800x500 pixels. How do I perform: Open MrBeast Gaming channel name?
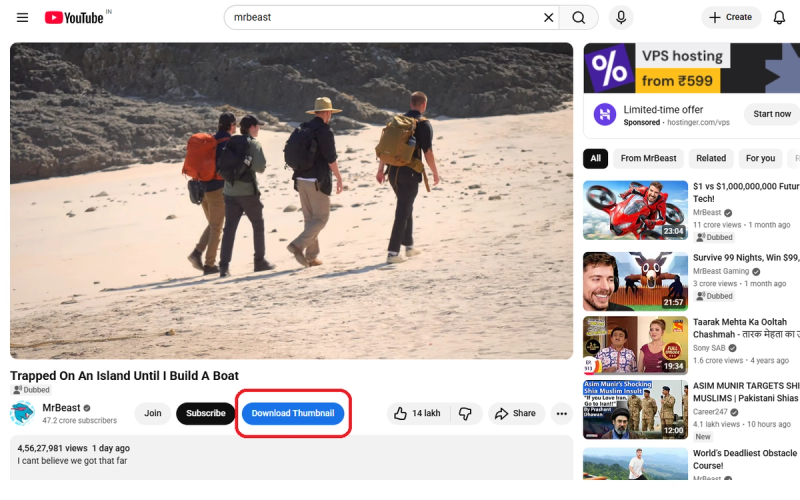coord(721,271)
